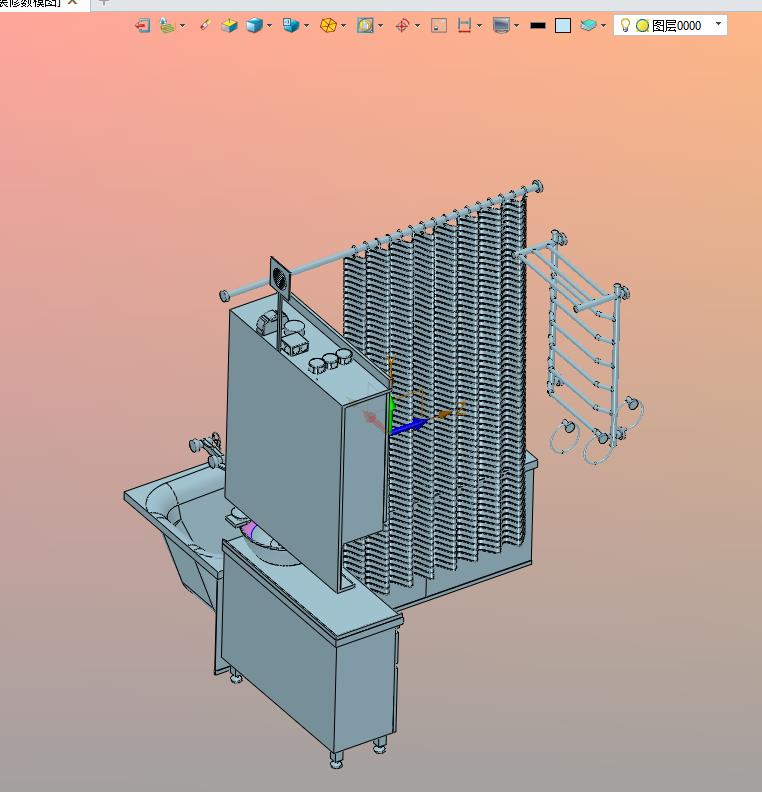Viewport: 762px width, 792px height.
Task: Click the red dimension measure icon
Action: pos(464,25)
